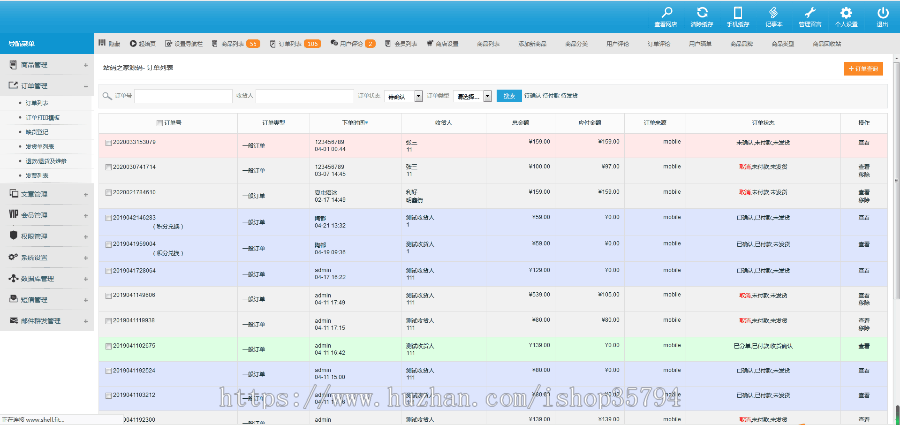The width and height of the screenshot is (900, 425).
Task: Click the envelope 邮件群发管理 sidebar icon
Action: point(13,320)
